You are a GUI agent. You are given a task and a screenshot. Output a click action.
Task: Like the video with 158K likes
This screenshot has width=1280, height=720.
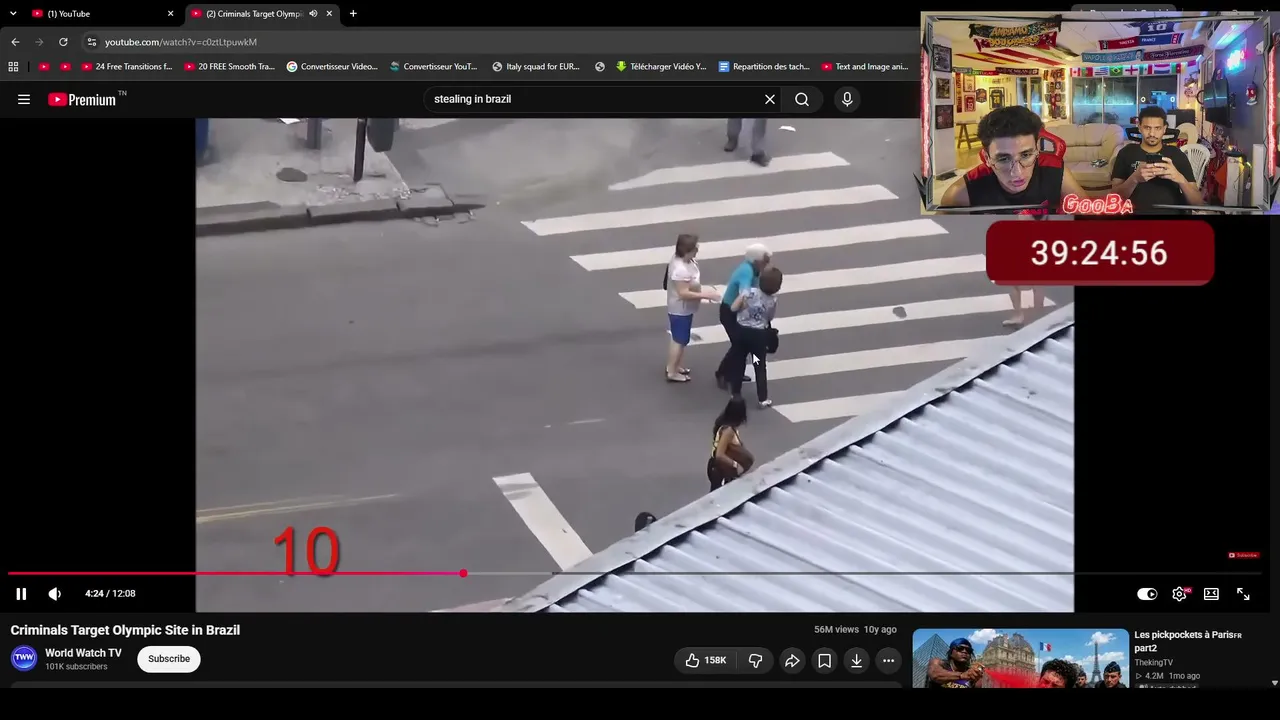pyautogui.click(x=706, y=660)
